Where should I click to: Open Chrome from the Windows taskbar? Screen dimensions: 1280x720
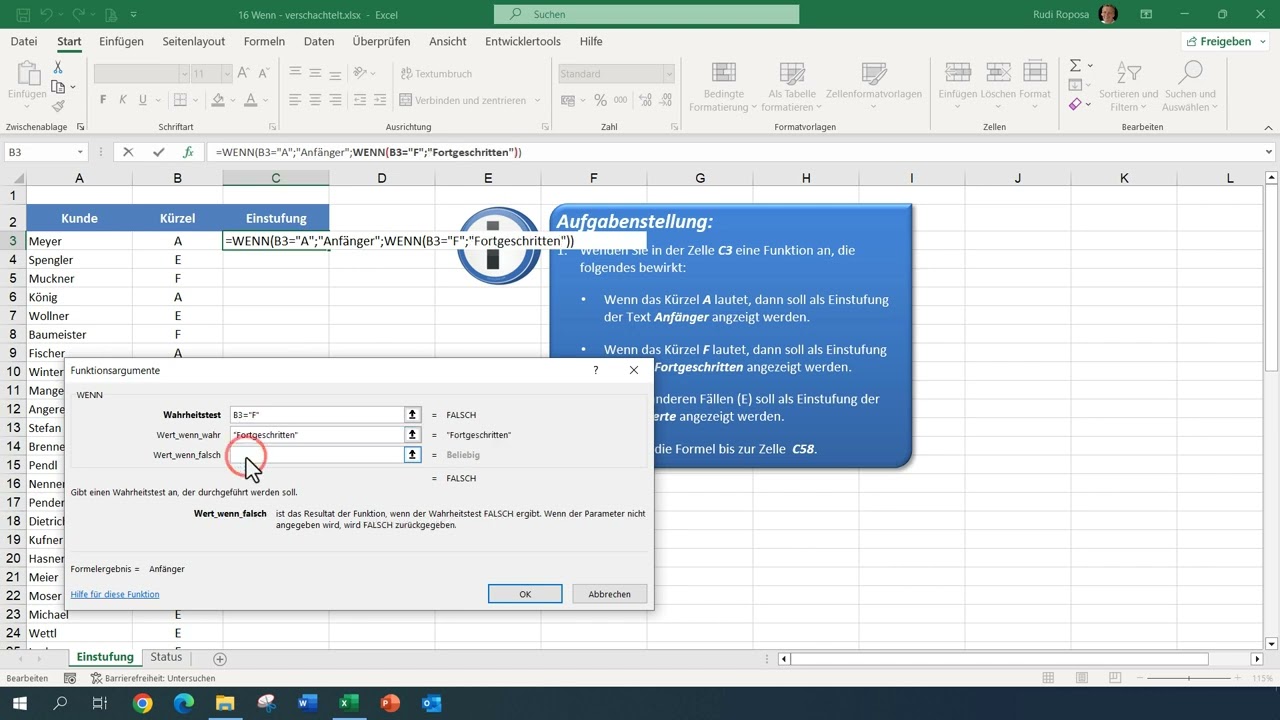pyautogui.click(x=142, y=703)
